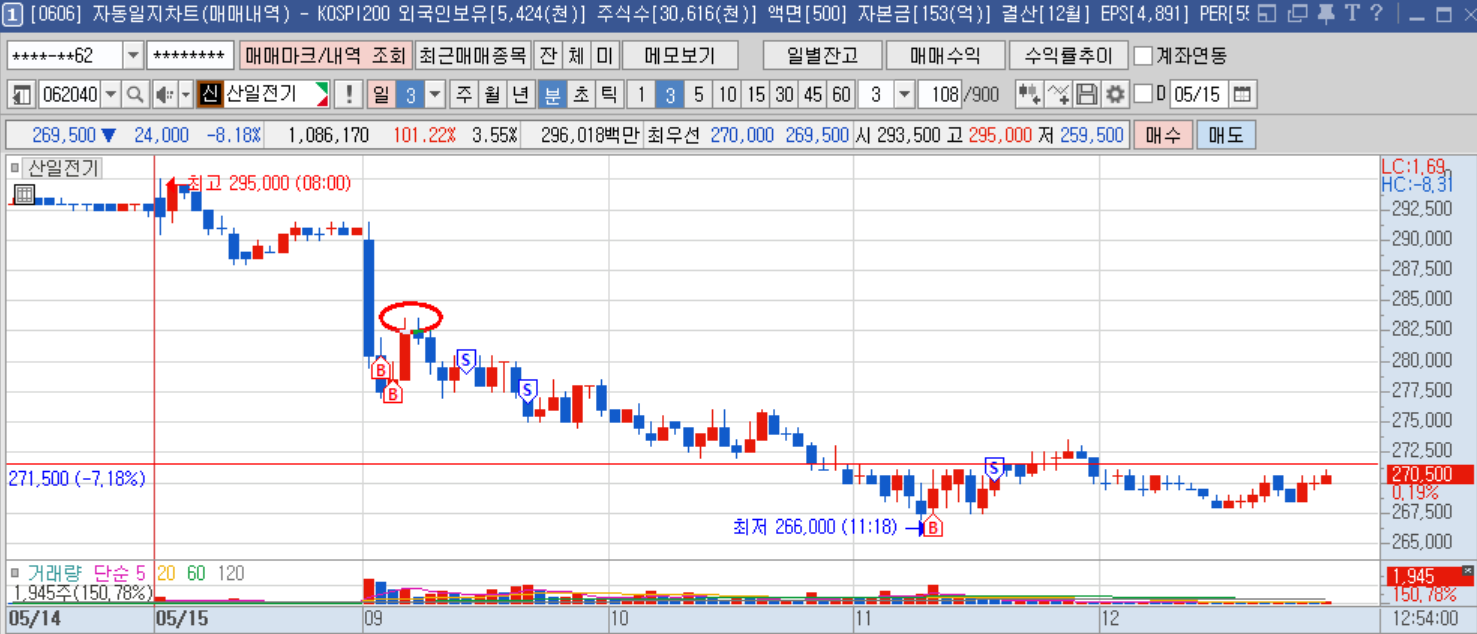Image resolution: width=1477 pixels, height=634 pixels.
Task: Open the data grid icon on chart
Action: tap(24, 194)
